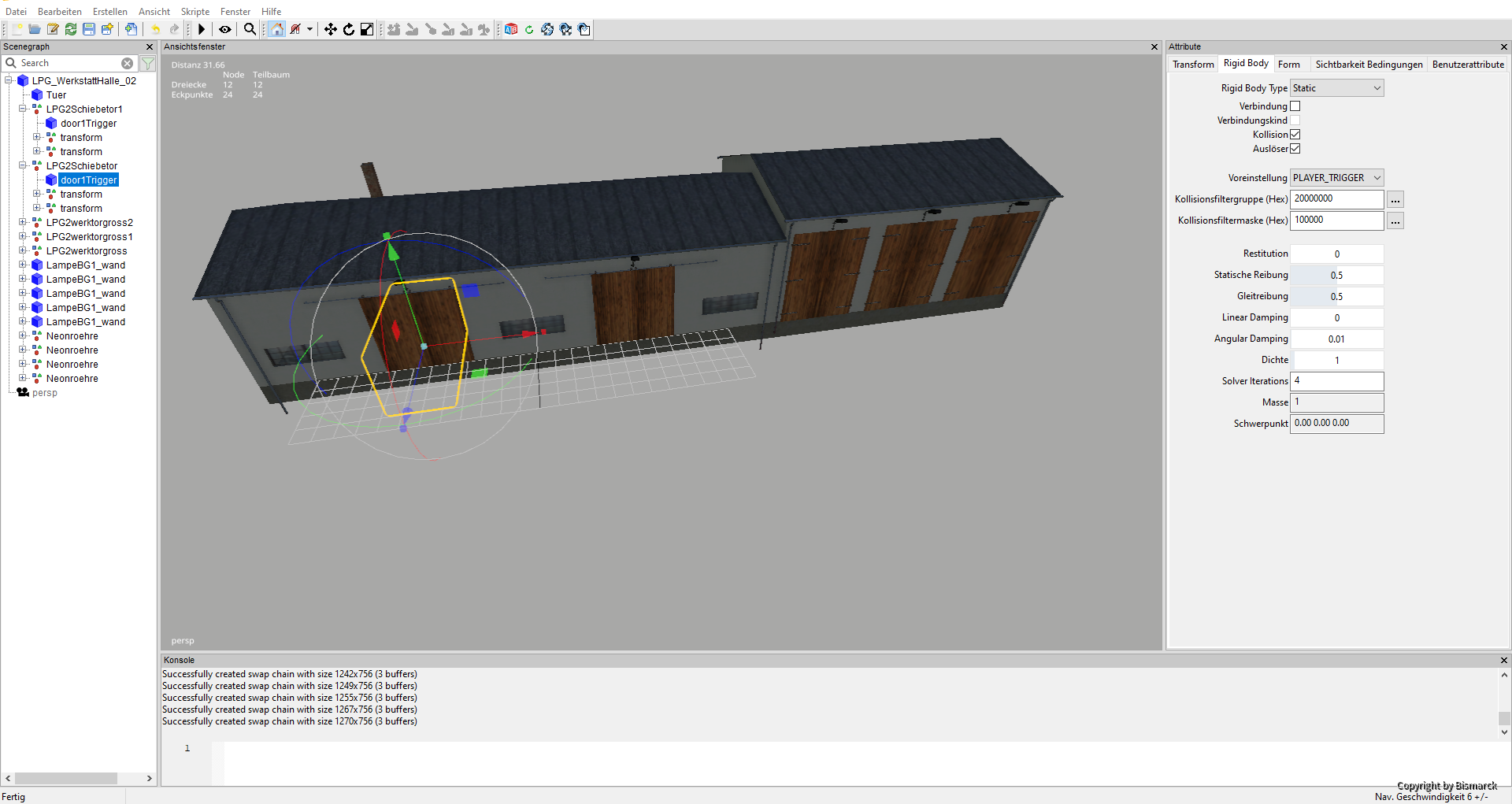Open the Voreinstellung PLAYER_TRIGGER dropdown
The image size is (1512, 804).
click(x=1336, y=178)
